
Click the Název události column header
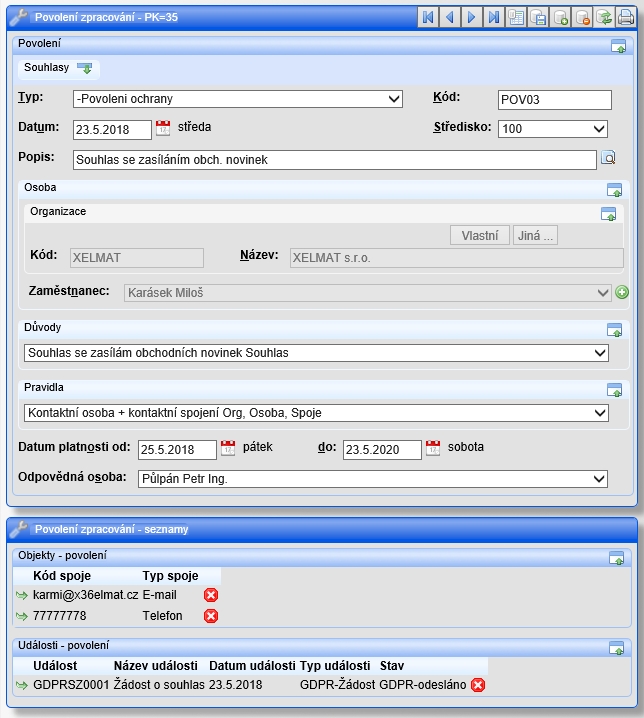click(x=156, y=666)
